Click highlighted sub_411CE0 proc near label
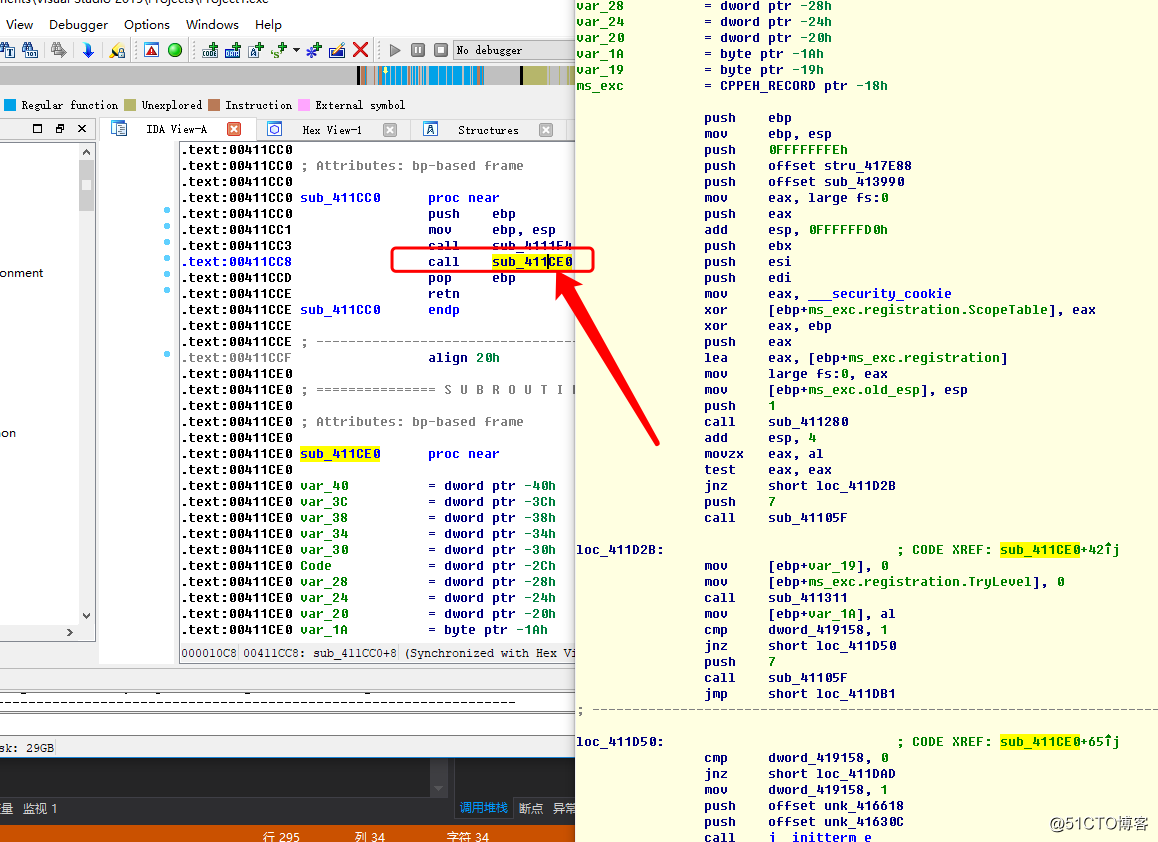1158x842 pixels. [340, 453]
